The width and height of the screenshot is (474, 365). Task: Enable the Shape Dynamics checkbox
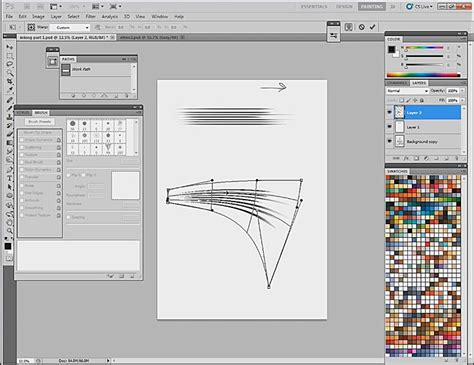(x=21, y=140)
